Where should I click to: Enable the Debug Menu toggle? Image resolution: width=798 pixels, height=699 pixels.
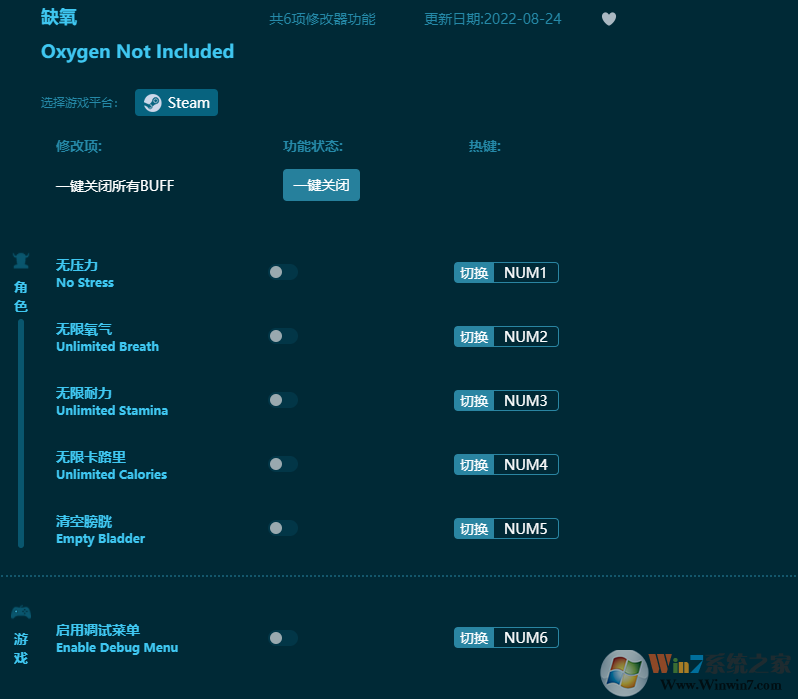point(282,638)
